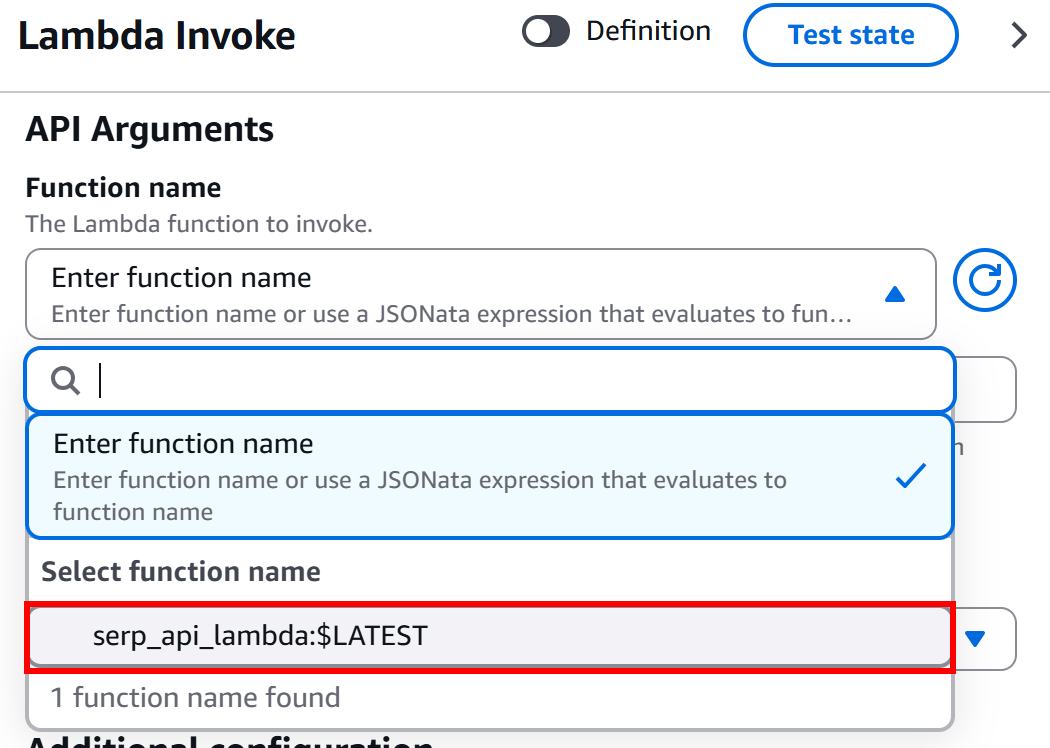
Task: Click the "Select function name" group header
Action: (x=181, y=571)
